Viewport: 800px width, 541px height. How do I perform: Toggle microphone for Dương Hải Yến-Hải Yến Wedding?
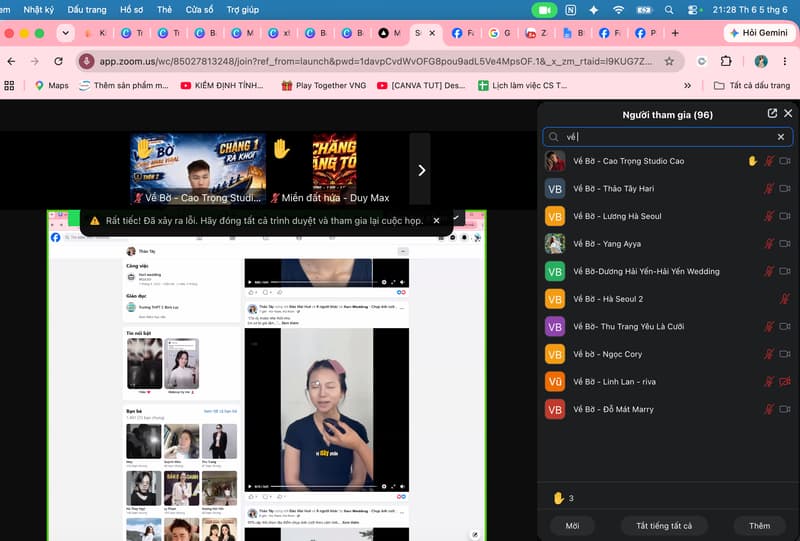point(769,272)
